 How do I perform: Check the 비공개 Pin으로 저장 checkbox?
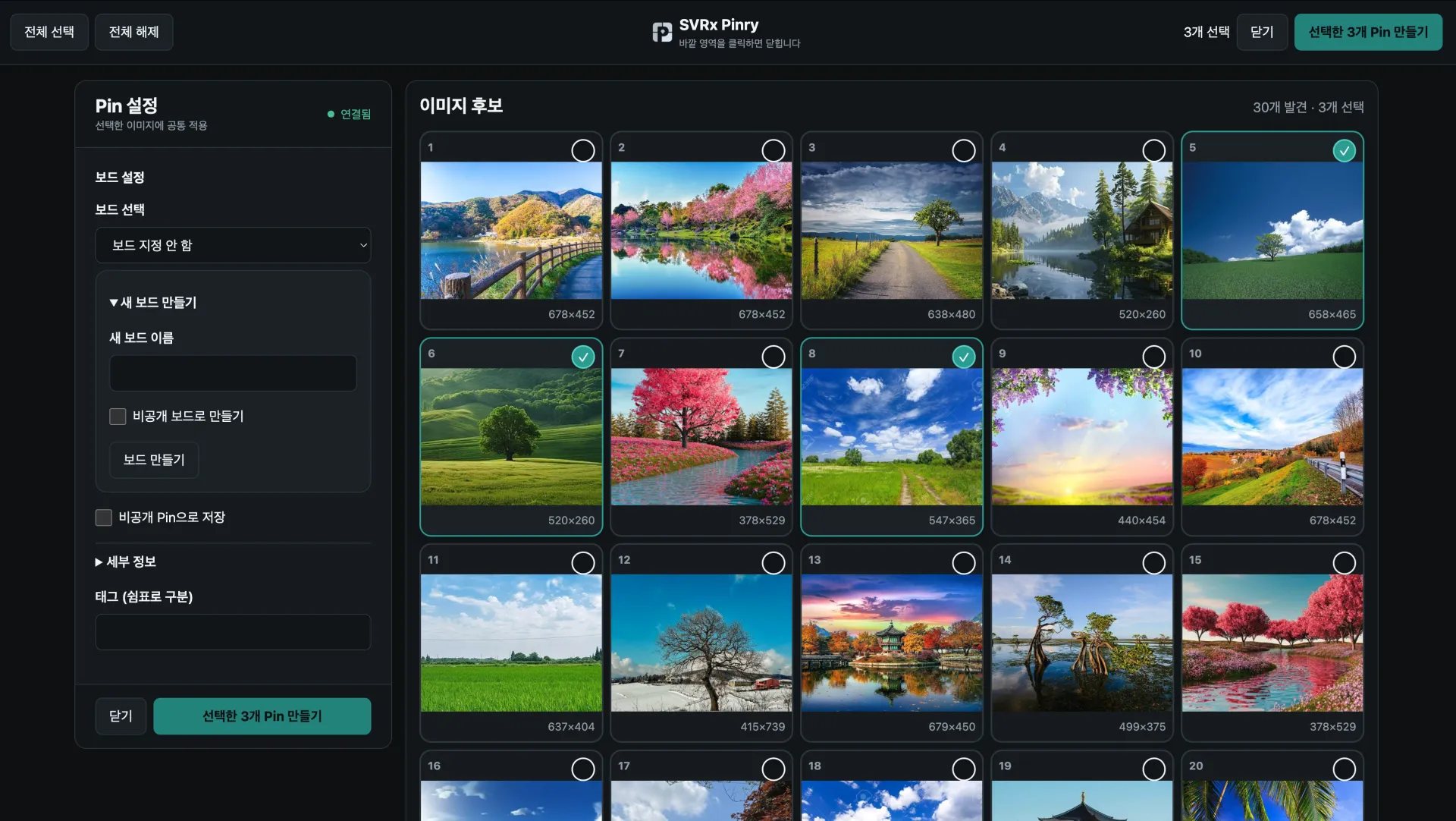coord(104,517)
